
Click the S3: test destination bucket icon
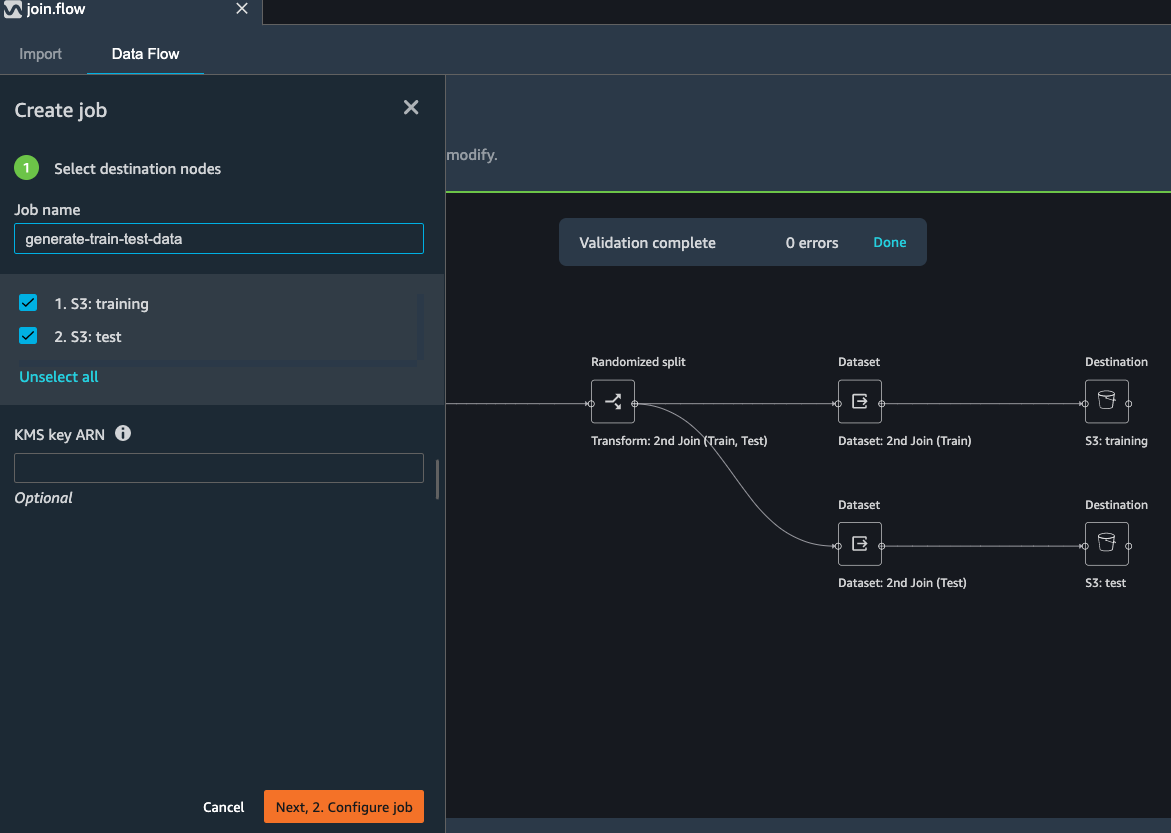point(1107,544)
